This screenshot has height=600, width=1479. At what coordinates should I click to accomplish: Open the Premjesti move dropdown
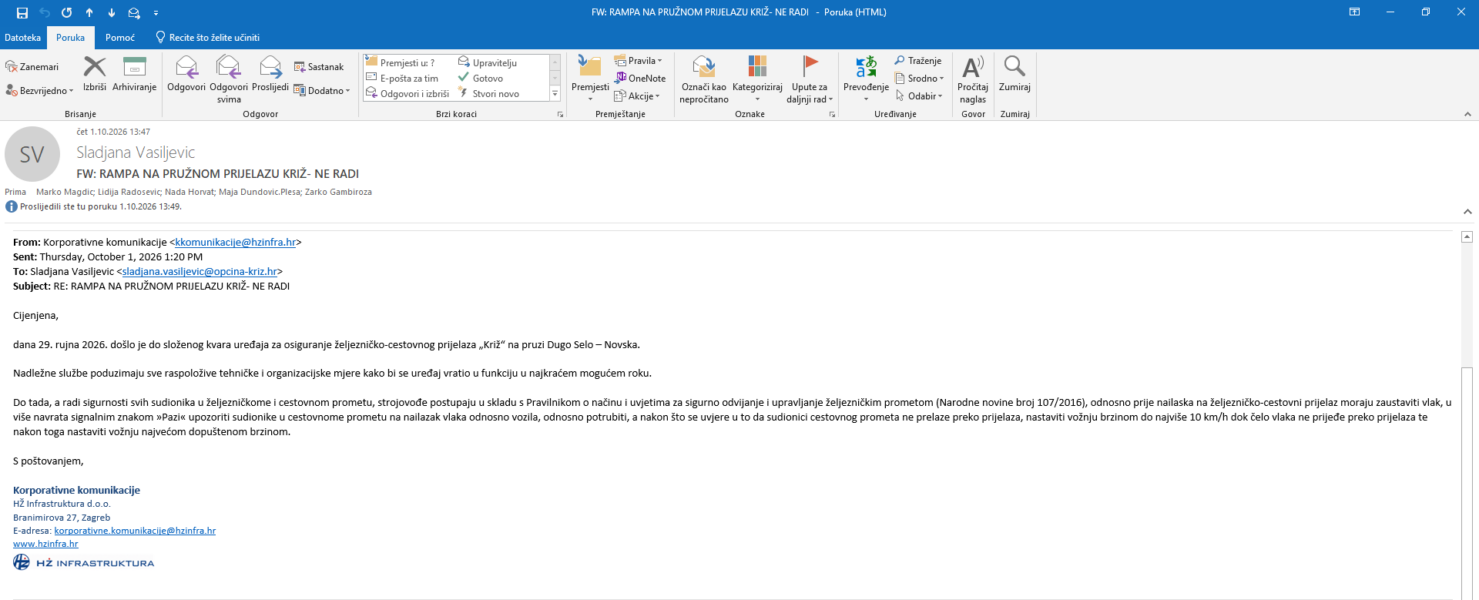click(x=590, y=80)
